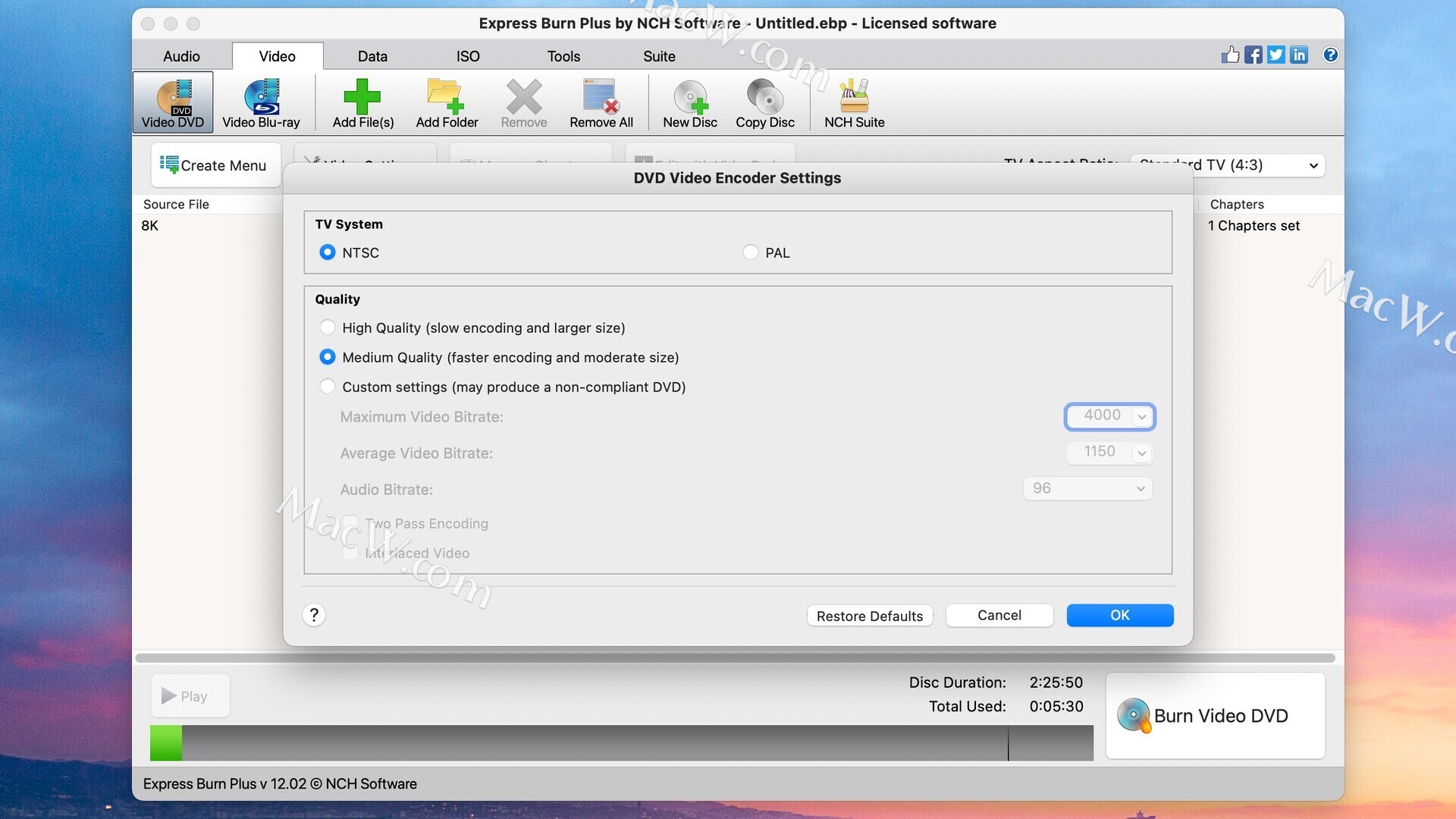Click the green Add File(s) icon
This screenshot has height=819, width=1456.
[x=362, y=102]
